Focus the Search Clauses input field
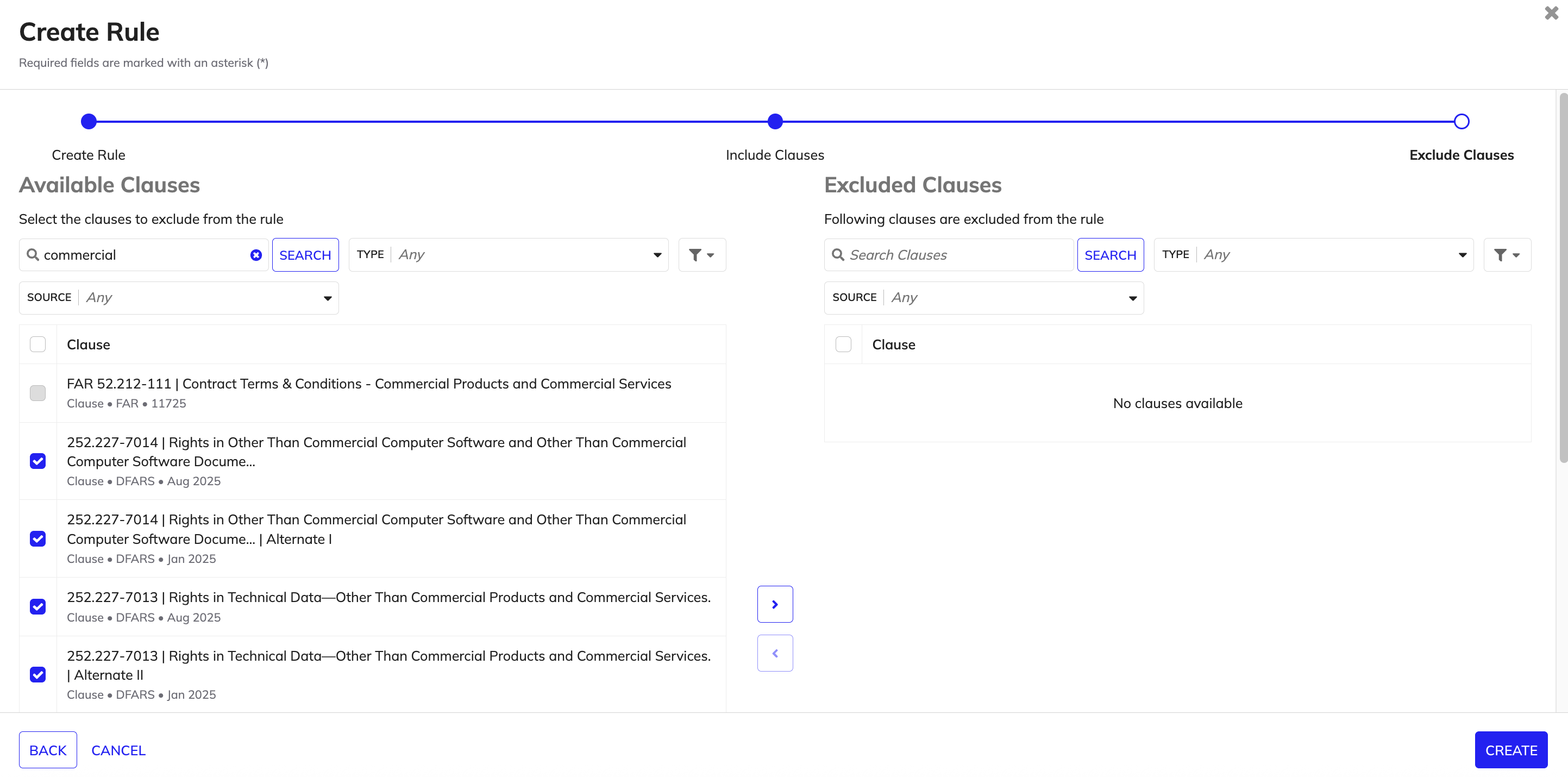The image size is (1568, 777). tap(949, 255)
